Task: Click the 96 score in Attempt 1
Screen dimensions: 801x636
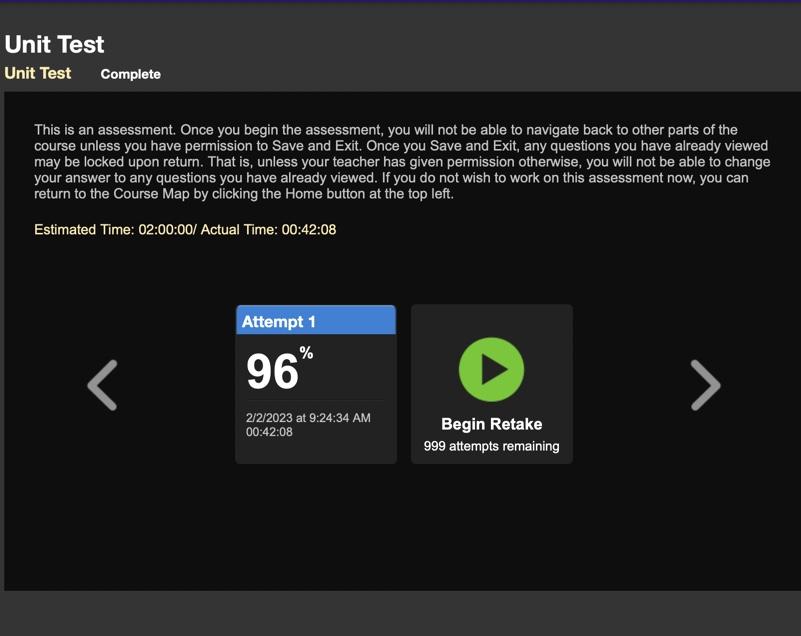Action: (x=272, y=372)
